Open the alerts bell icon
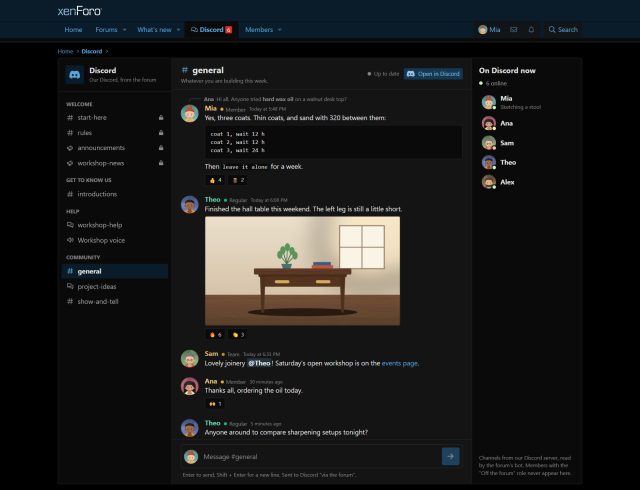This screenshot has height=490, width=640. click(x=531, y=29)
